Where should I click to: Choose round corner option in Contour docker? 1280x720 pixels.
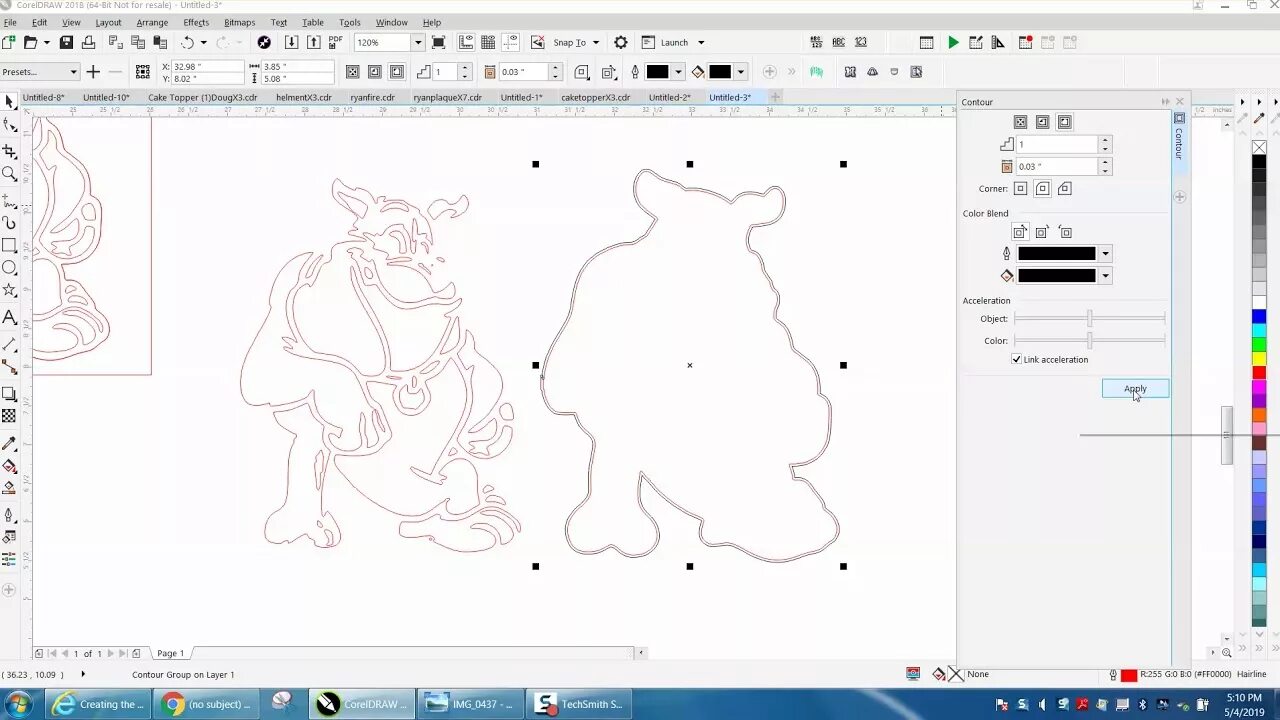point(1042,188)
